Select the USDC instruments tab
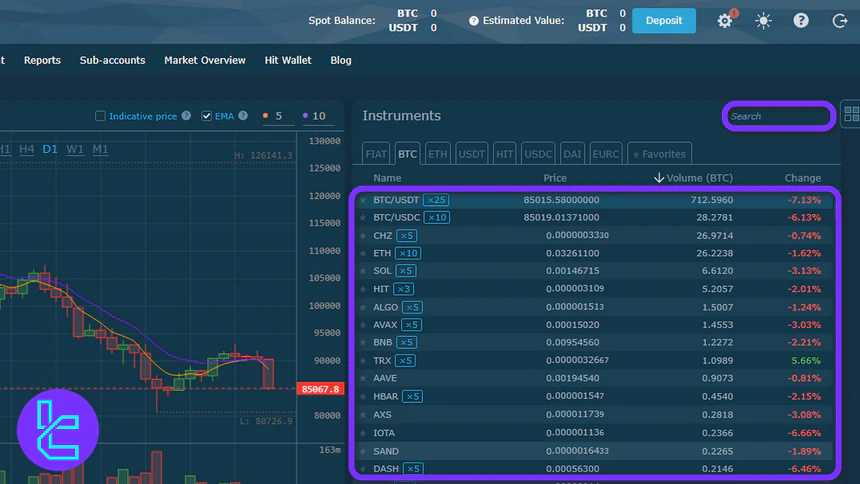Viewport: 860px width, 484px height. tap(538, 154)
